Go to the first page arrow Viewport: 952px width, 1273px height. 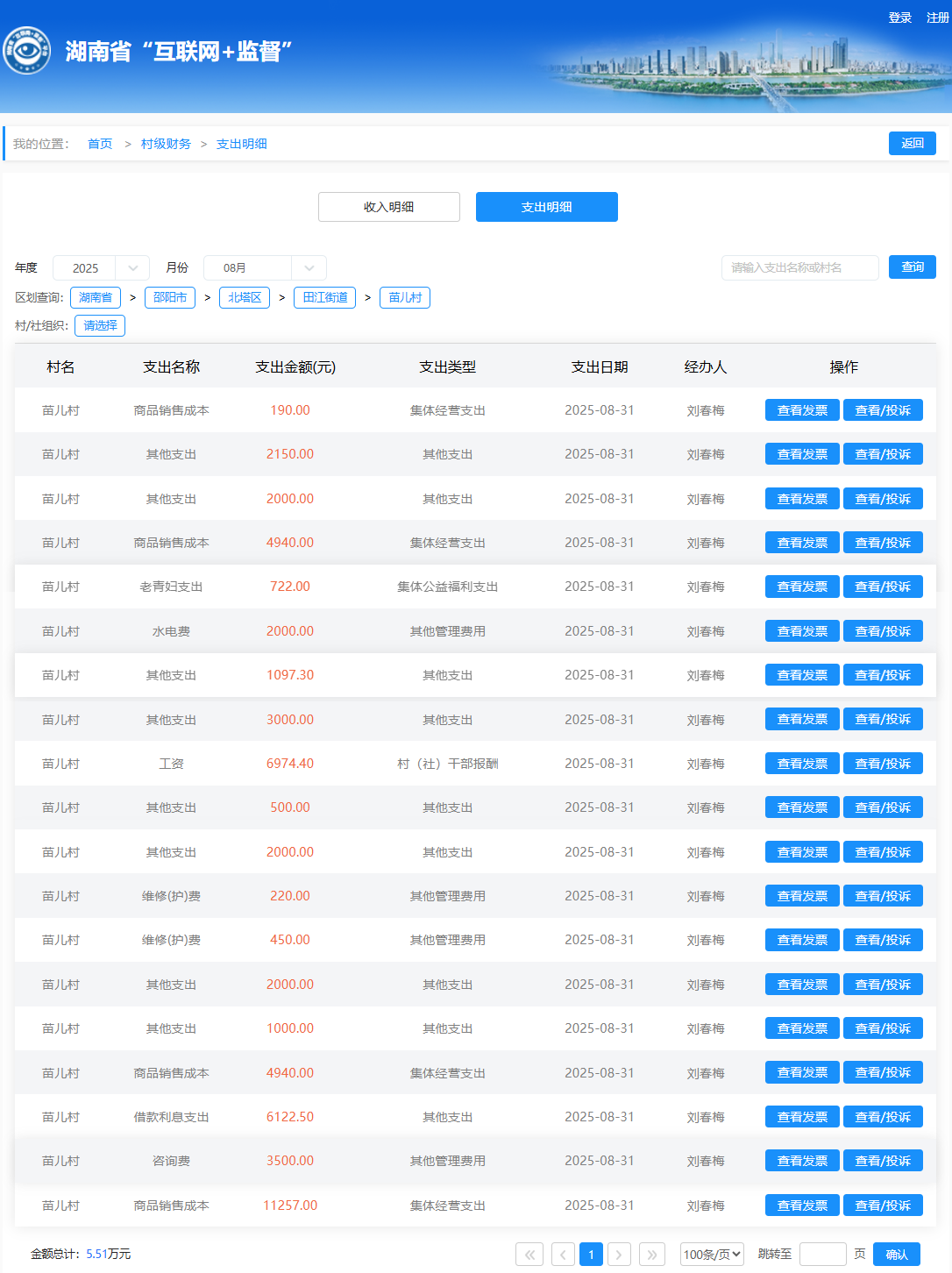click(529, 1255)
